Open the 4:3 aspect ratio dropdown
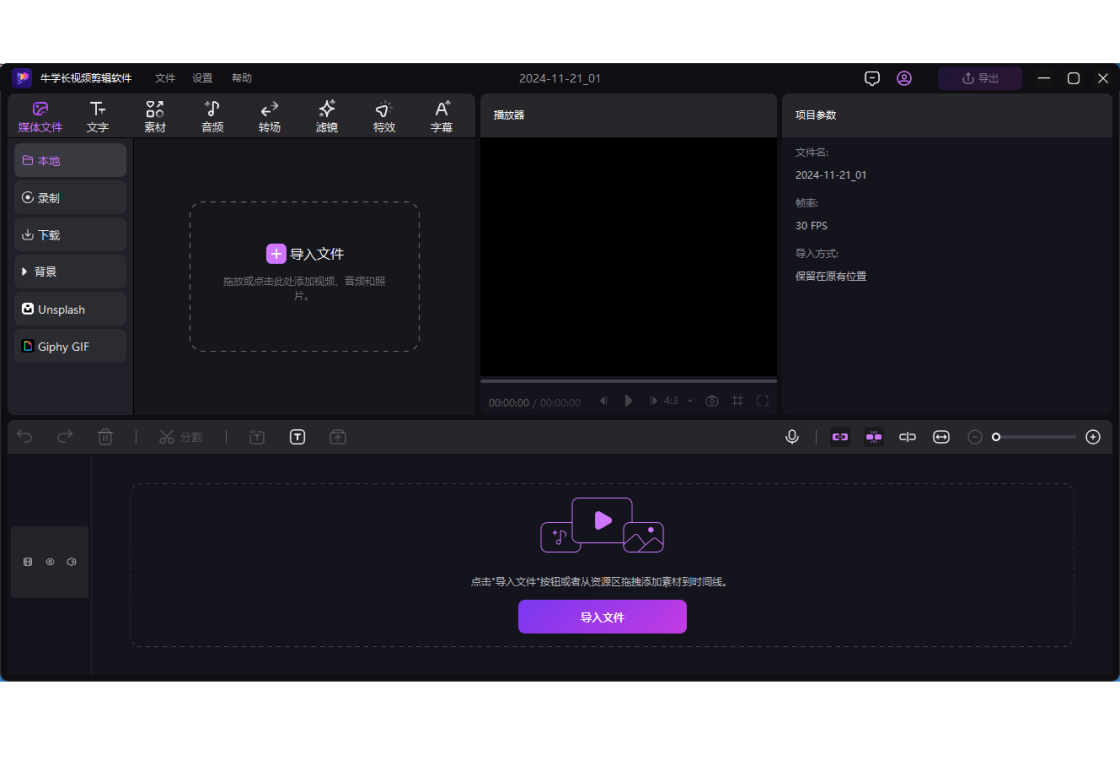This screenshot has height=760, width=1120. (x=679, y=401)
